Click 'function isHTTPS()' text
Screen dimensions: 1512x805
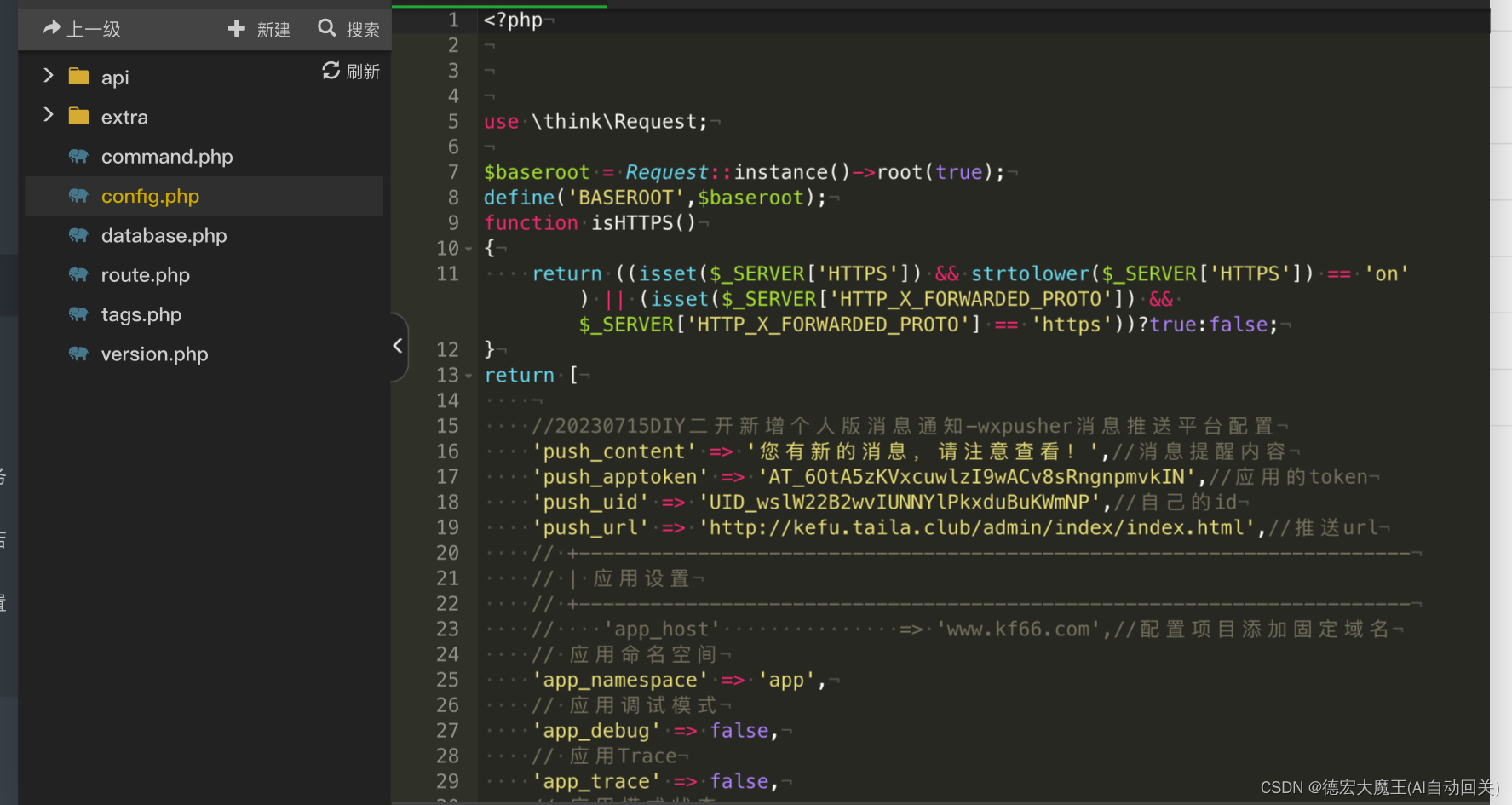coord(589,223)
